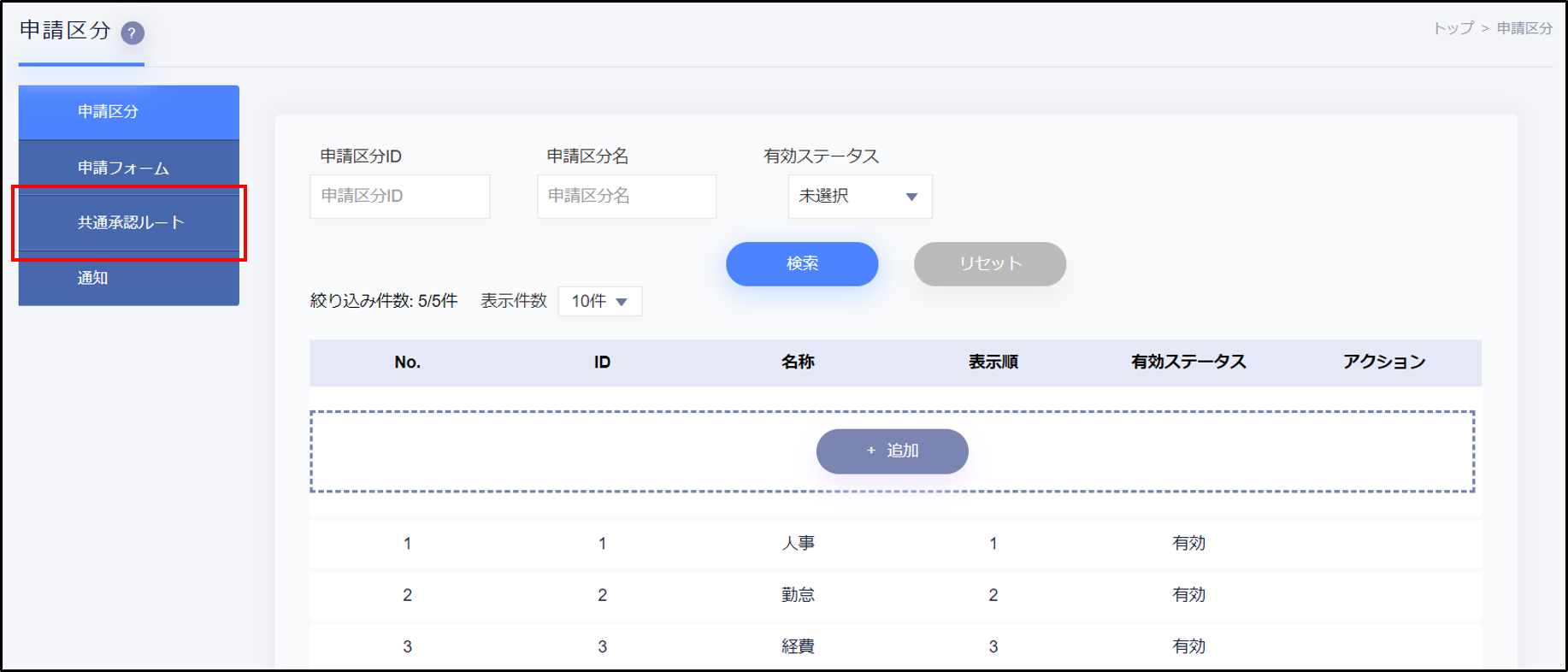Focus the 申請区分ID input field
The width and height of the screenshot is (1568, 672).
pyautogui.click(x=400, y=197)
